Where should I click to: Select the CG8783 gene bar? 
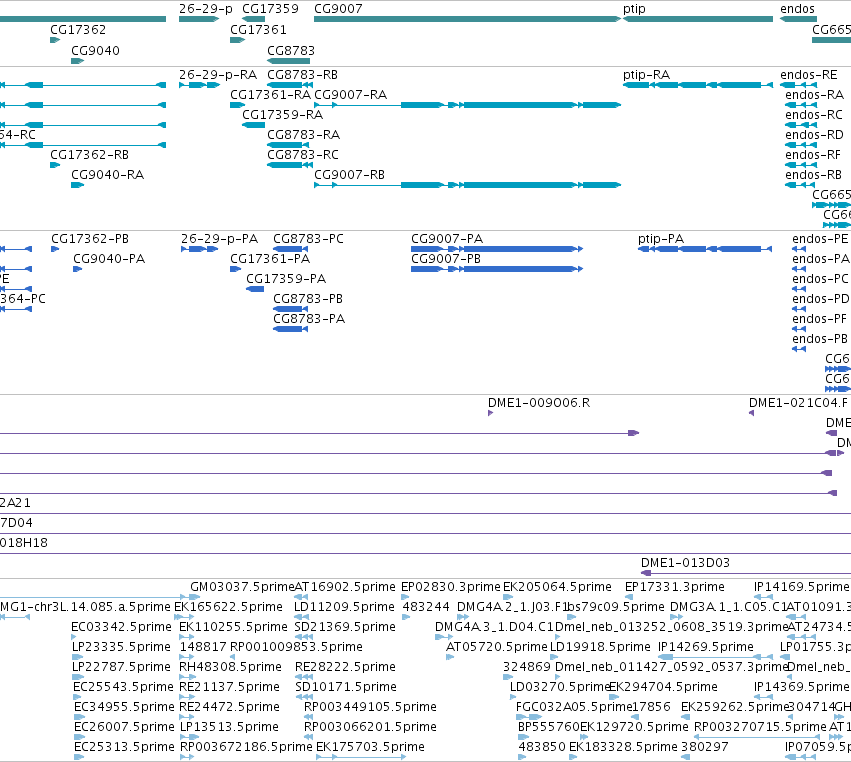point(288,61)
